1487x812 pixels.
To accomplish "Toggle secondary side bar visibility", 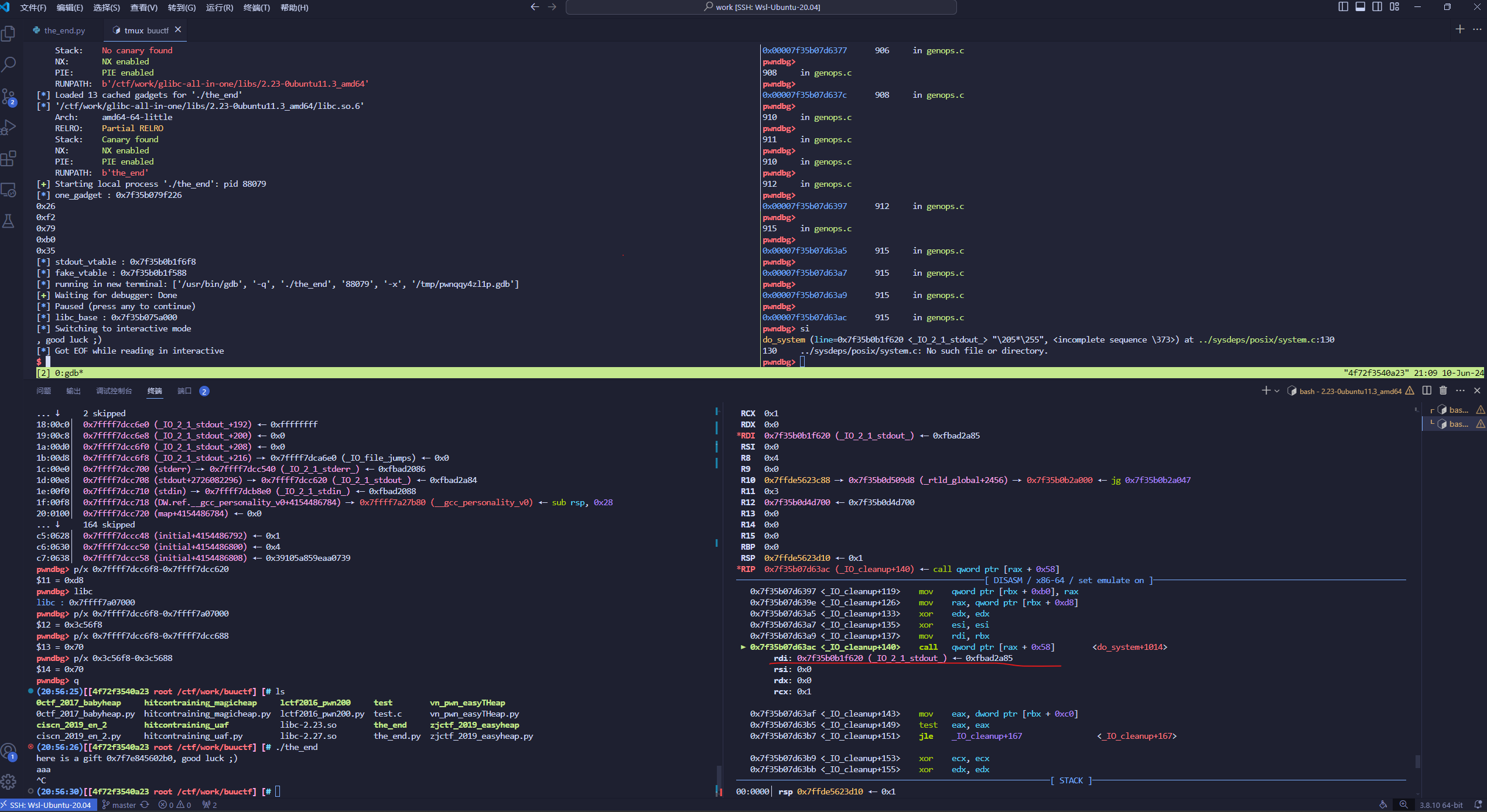I will 1377,7.
